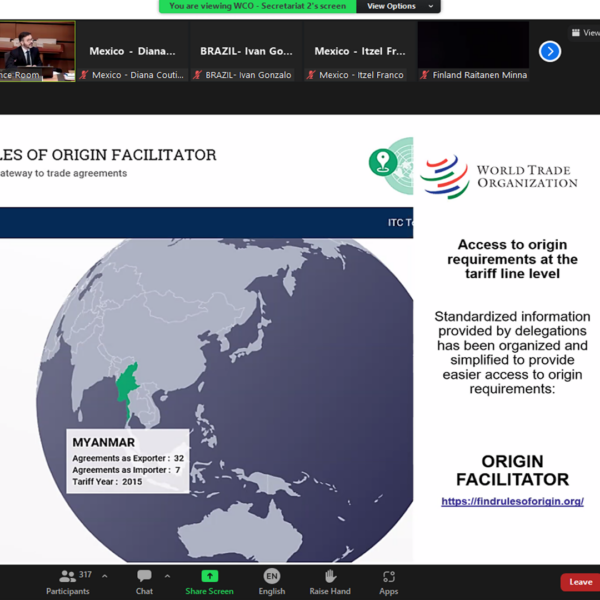This screenshot has width=600, height=600.
Task: Click the Raise Hand button
Action: 330,582
